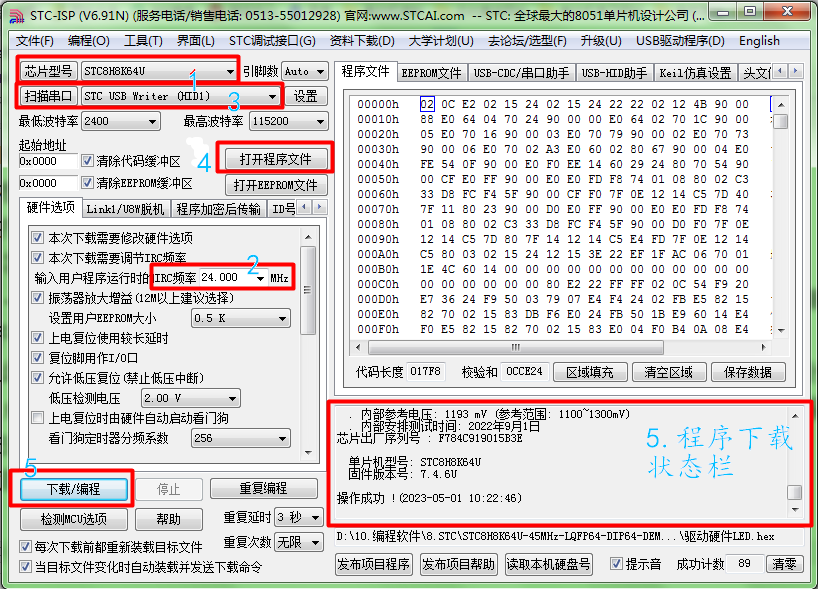
Task: Click right arrow of hardware options tab strip
Action: (319, 208)
